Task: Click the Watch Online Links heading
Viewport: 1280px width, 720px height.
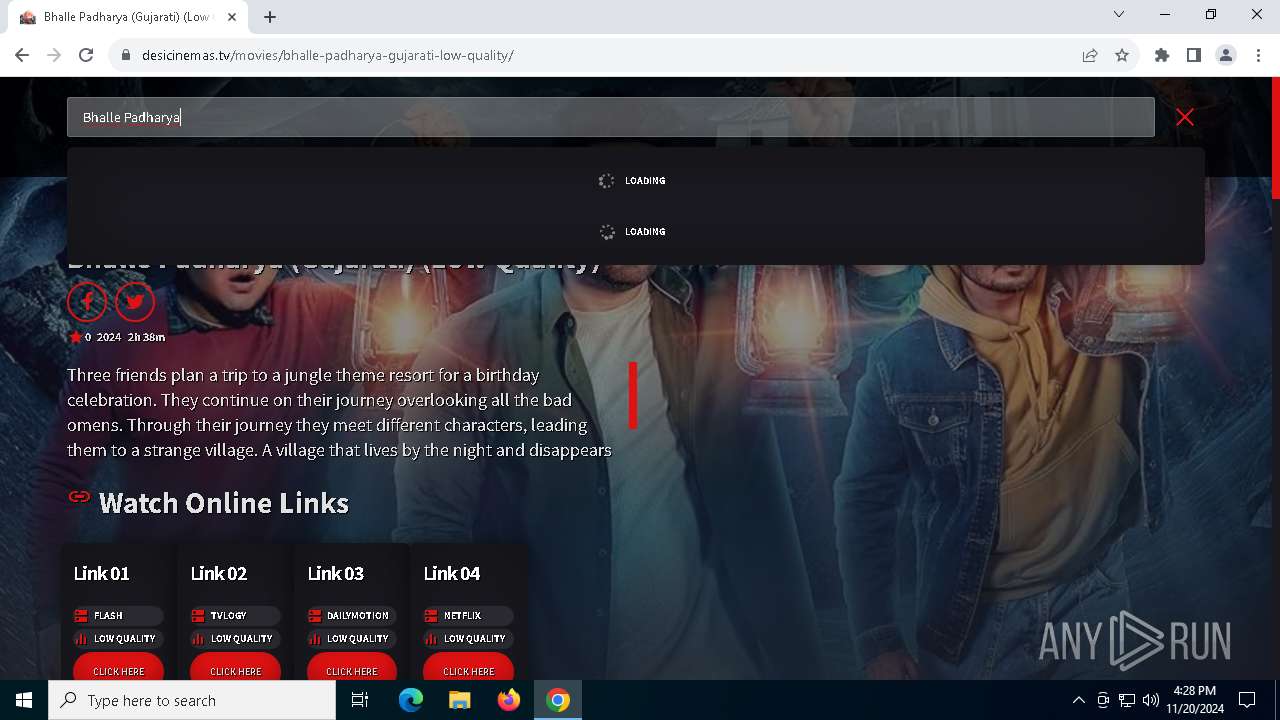Action: tap(224, 503)
